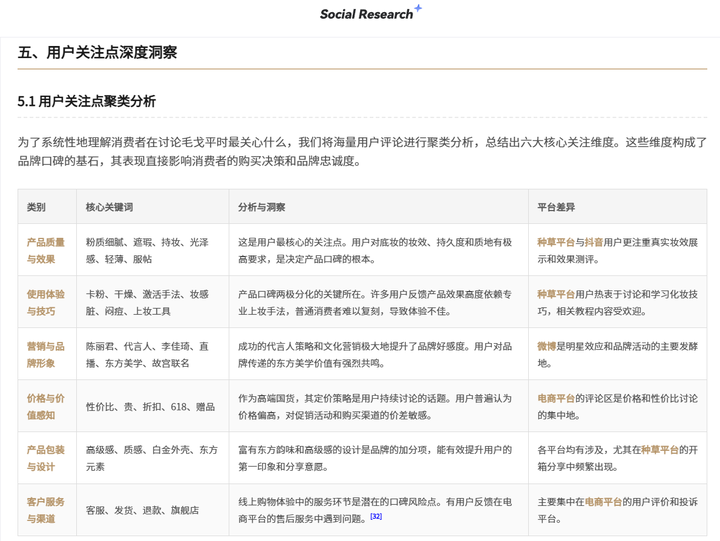Click the heading 五、用户关注点深度洞察
Viewport: 720px width, 541px height.
coord(97,52)
